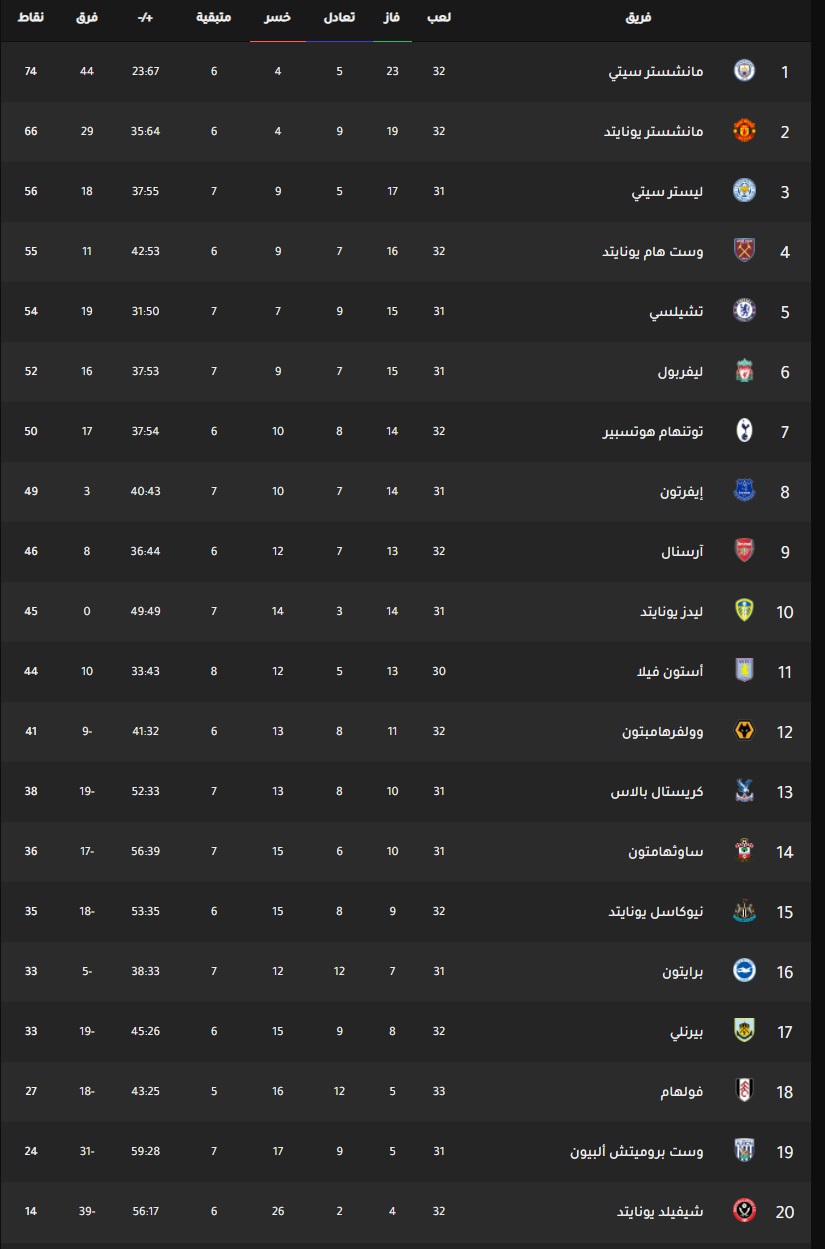Viewport: 825px width, 1249px height.
Task: Click the فريق team column header
Action: click(x=638, y=18)
